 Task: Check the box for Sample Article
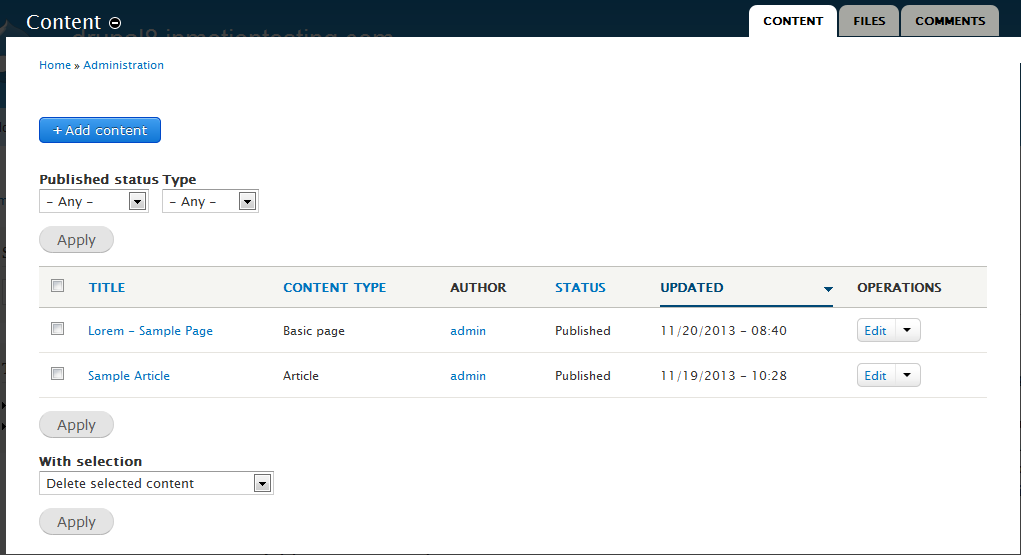click(58, 374)
